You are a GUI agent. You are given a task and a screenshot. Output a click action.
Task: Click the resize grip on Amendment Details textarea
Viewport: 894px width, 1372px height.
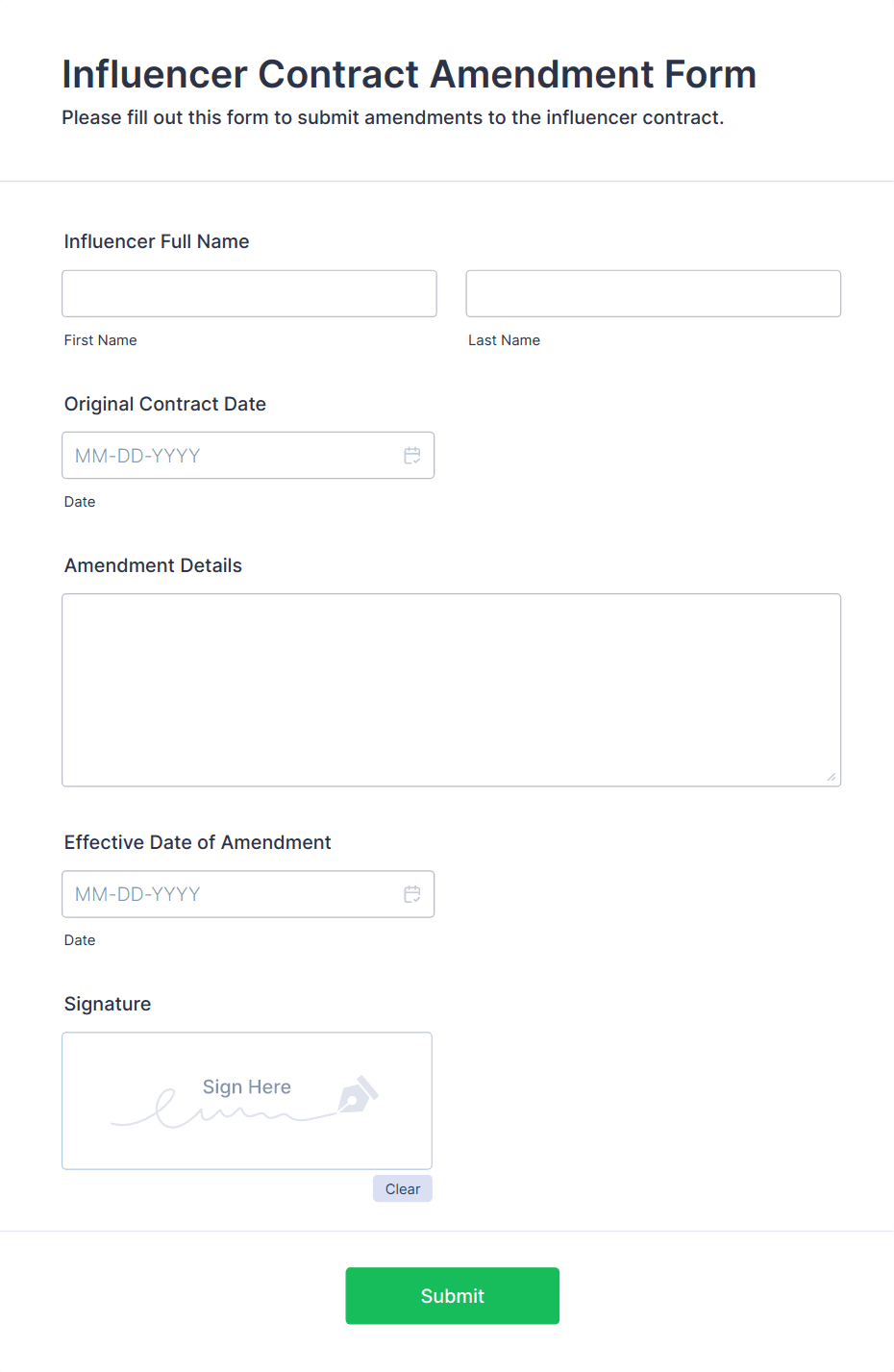832,777
